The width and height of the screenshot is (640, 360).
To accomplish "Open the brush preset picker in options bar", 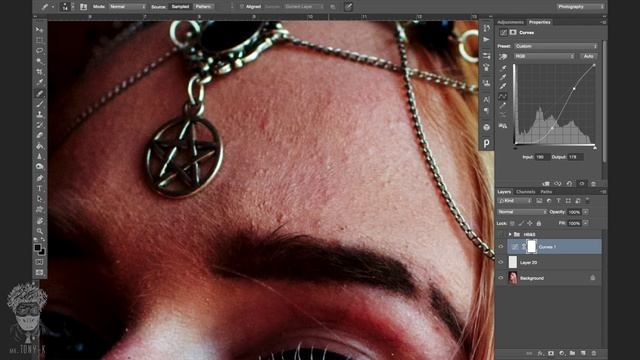I will 67,7.
